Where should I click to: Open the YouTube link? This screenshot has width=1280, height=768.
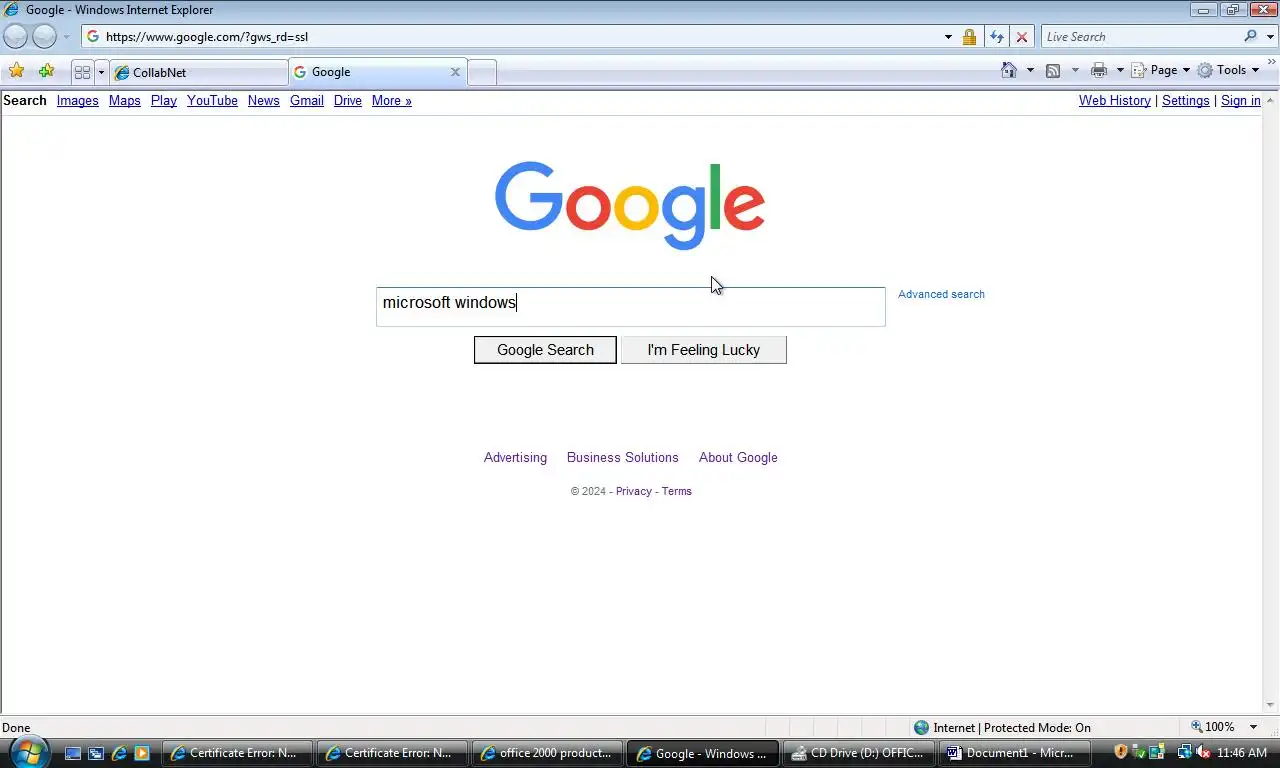[x=212, y=100]
